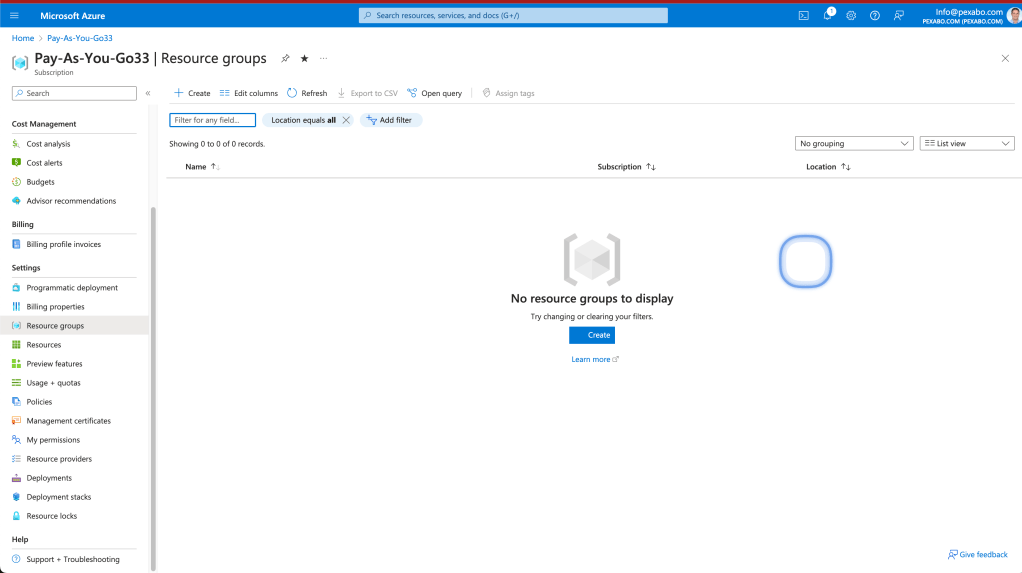Viewport: 1022px width, 573px height.
Task: Open the feedback icon in top bar
Action: (899, 16)
